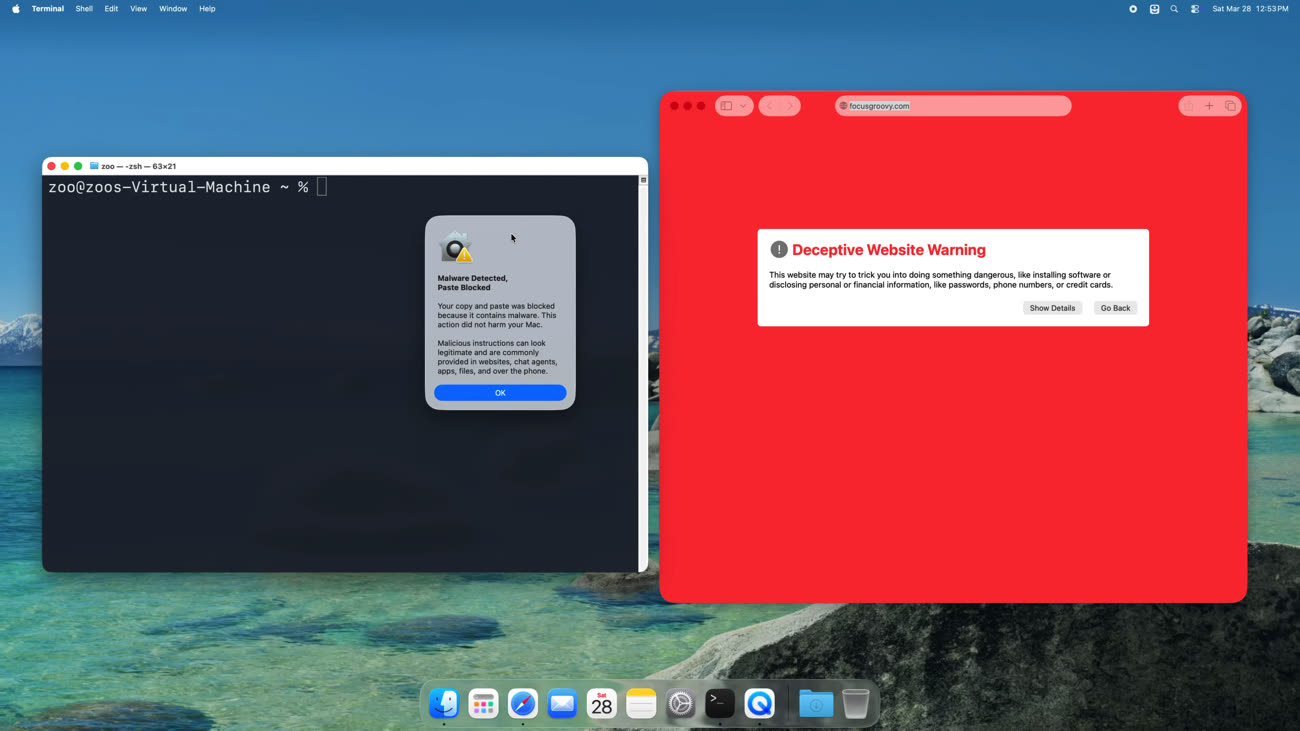This screenshot has height=731, width=1300.
Task: Click the Share icon in Safari
Action: (x=1188, y=106)
